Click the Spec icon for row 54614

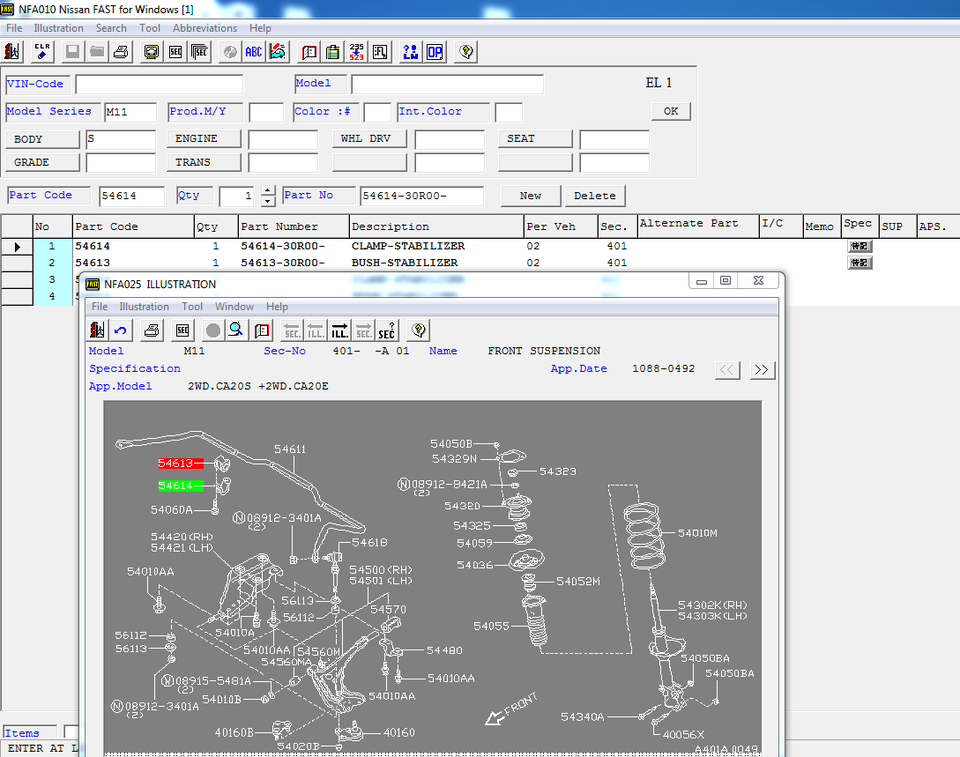pos(860,246)
